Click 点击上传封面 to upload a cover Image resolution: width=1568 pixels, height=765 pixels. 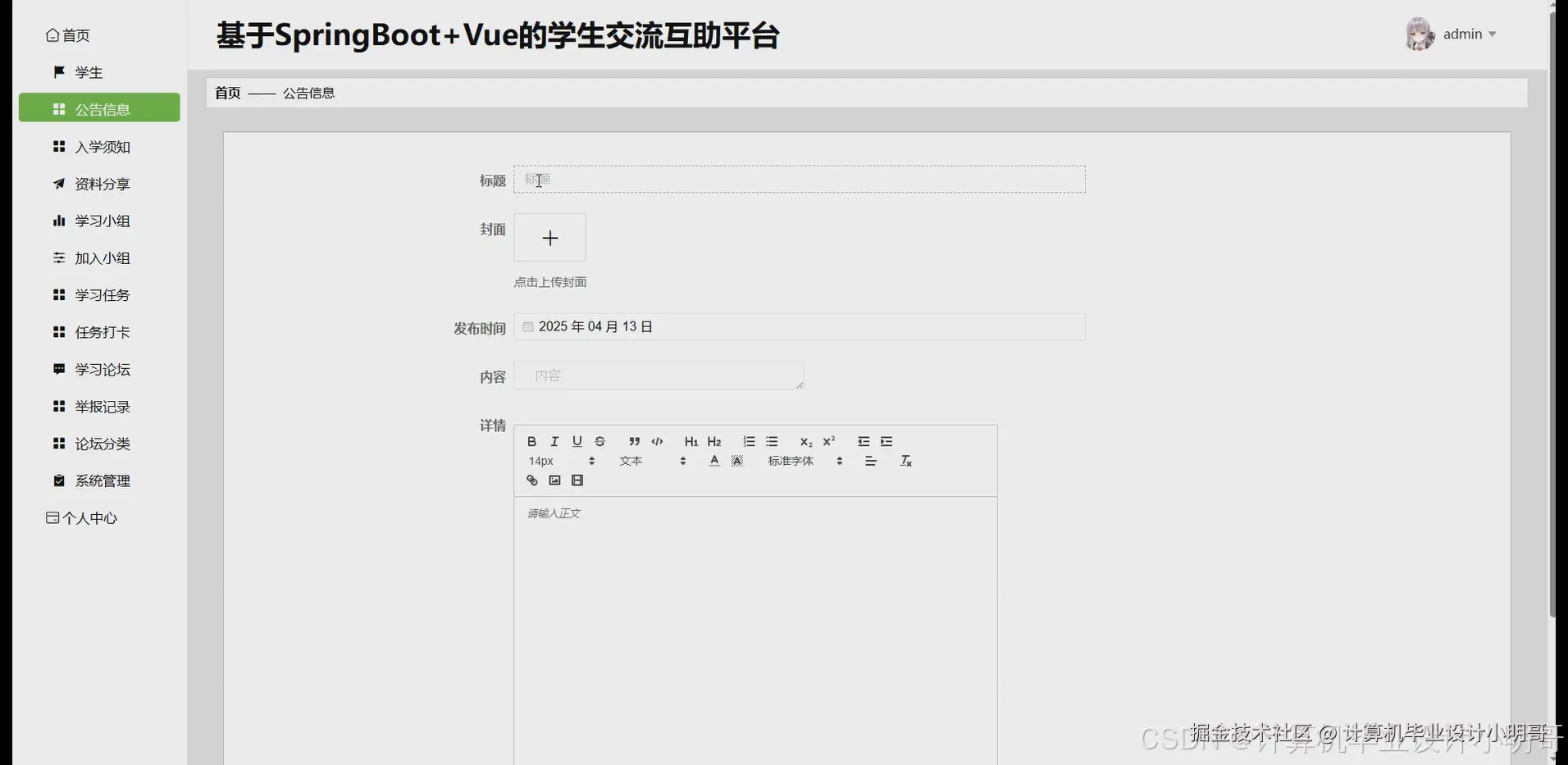[x=549, y=281]
